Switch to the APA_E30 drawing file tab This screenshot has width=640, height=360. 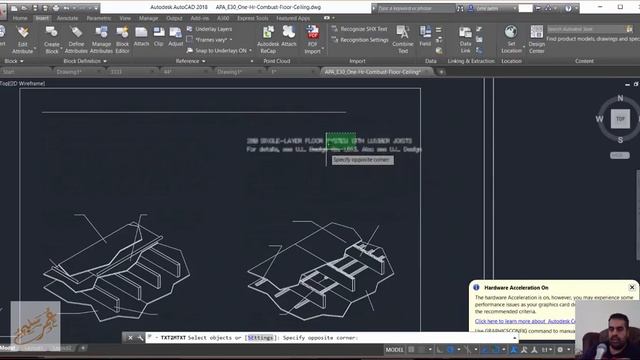(376, 72)
